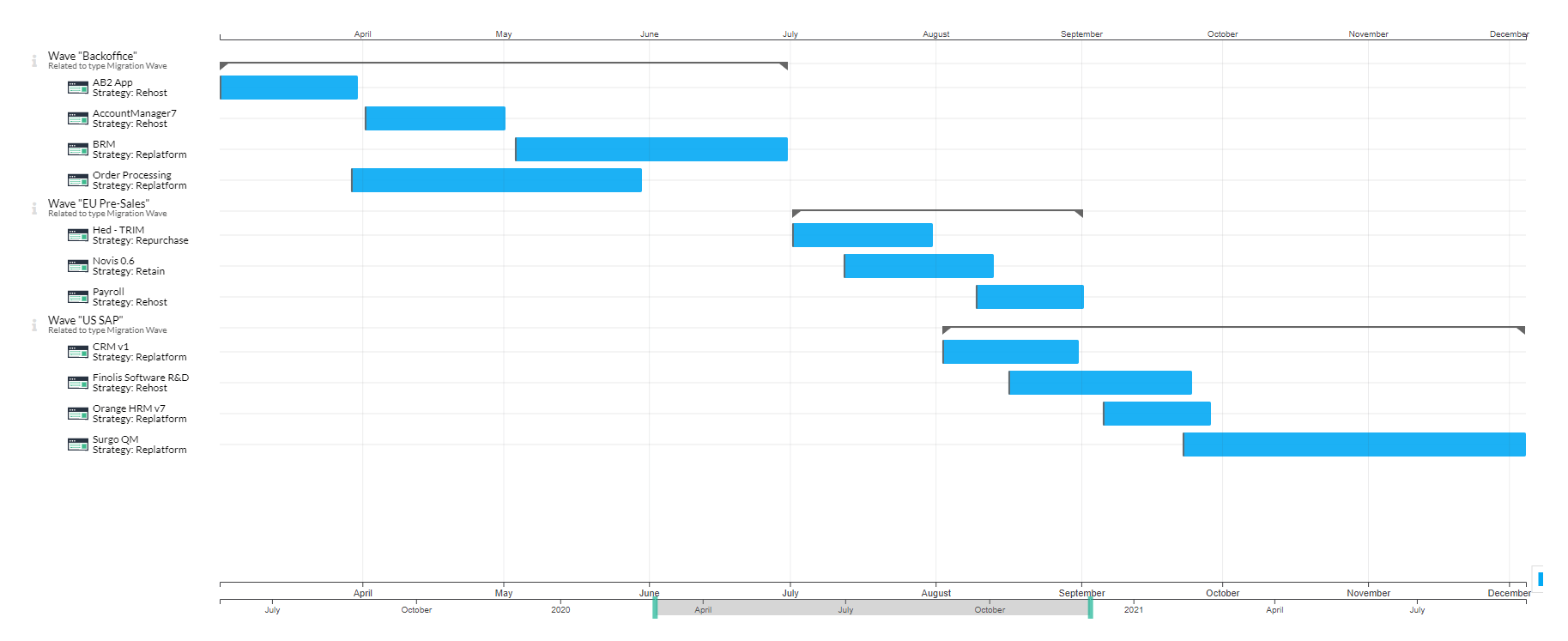This screenshot has height=641, width=1568.
Task: Click the Surgo QM application icon
Action: pyautogui.click(x=78, y=444)
